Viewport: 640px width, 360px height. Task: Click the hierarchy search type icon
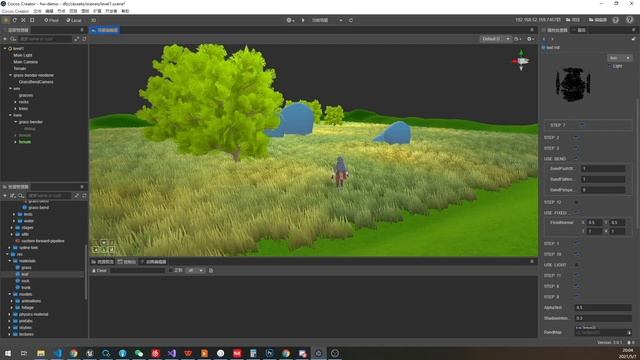pos(13,39)
